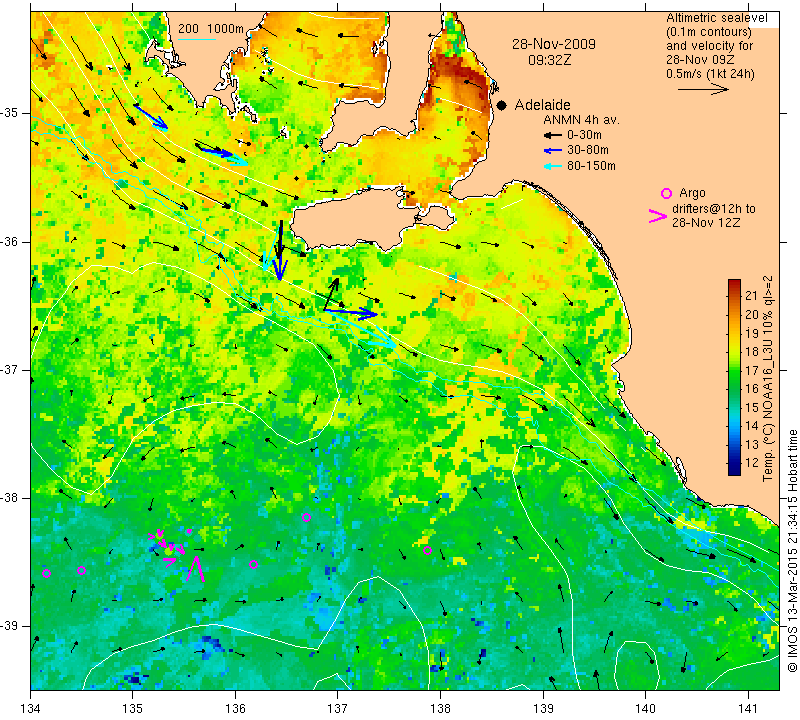Click the 137 longitude axis label
The height and width of the screenshot is (720, 800).
pyautogui.click(x=338, y=708)
